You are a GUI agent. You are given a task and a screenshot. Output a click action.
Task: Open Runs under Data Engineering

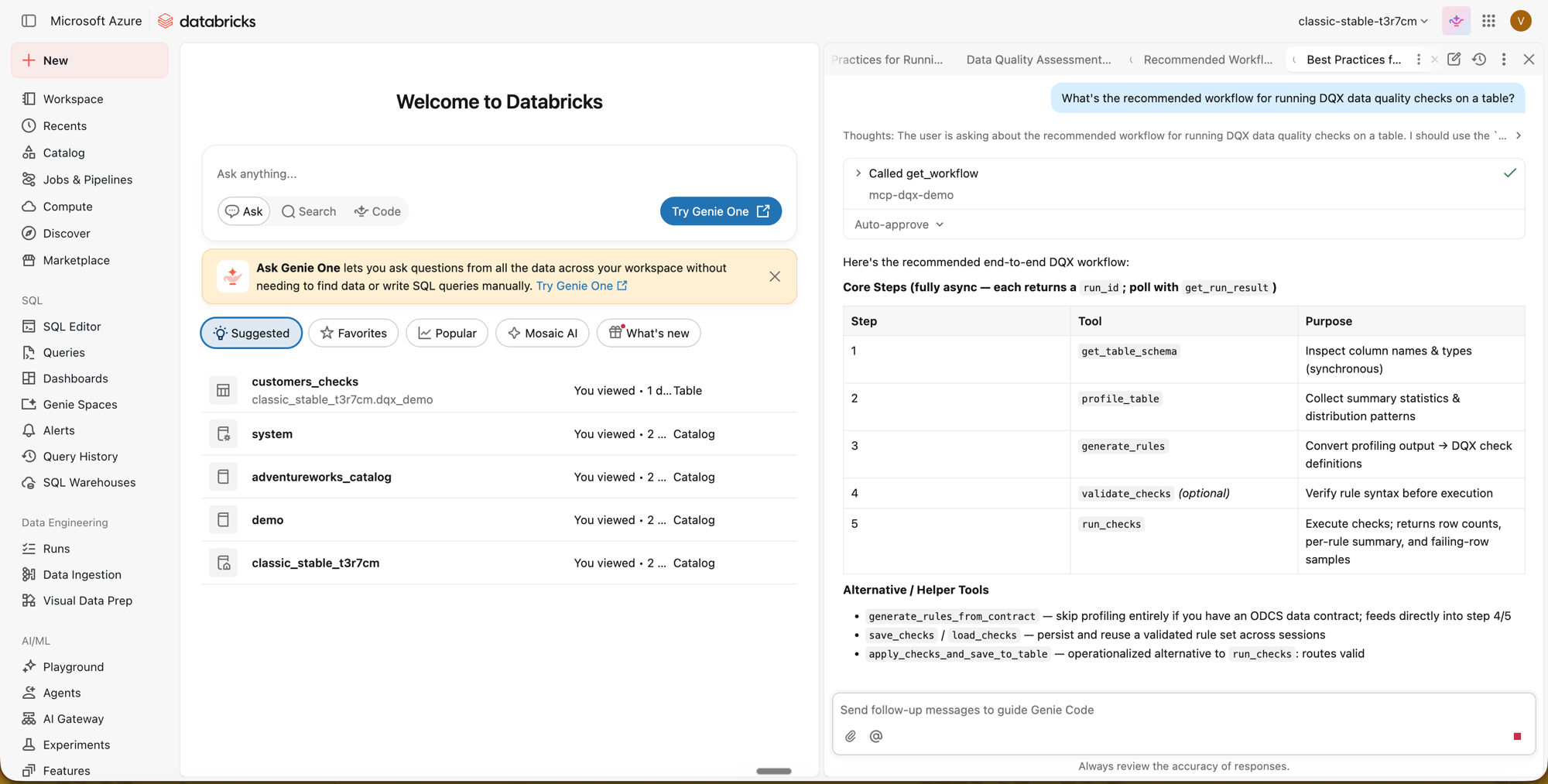pos(57,549)
